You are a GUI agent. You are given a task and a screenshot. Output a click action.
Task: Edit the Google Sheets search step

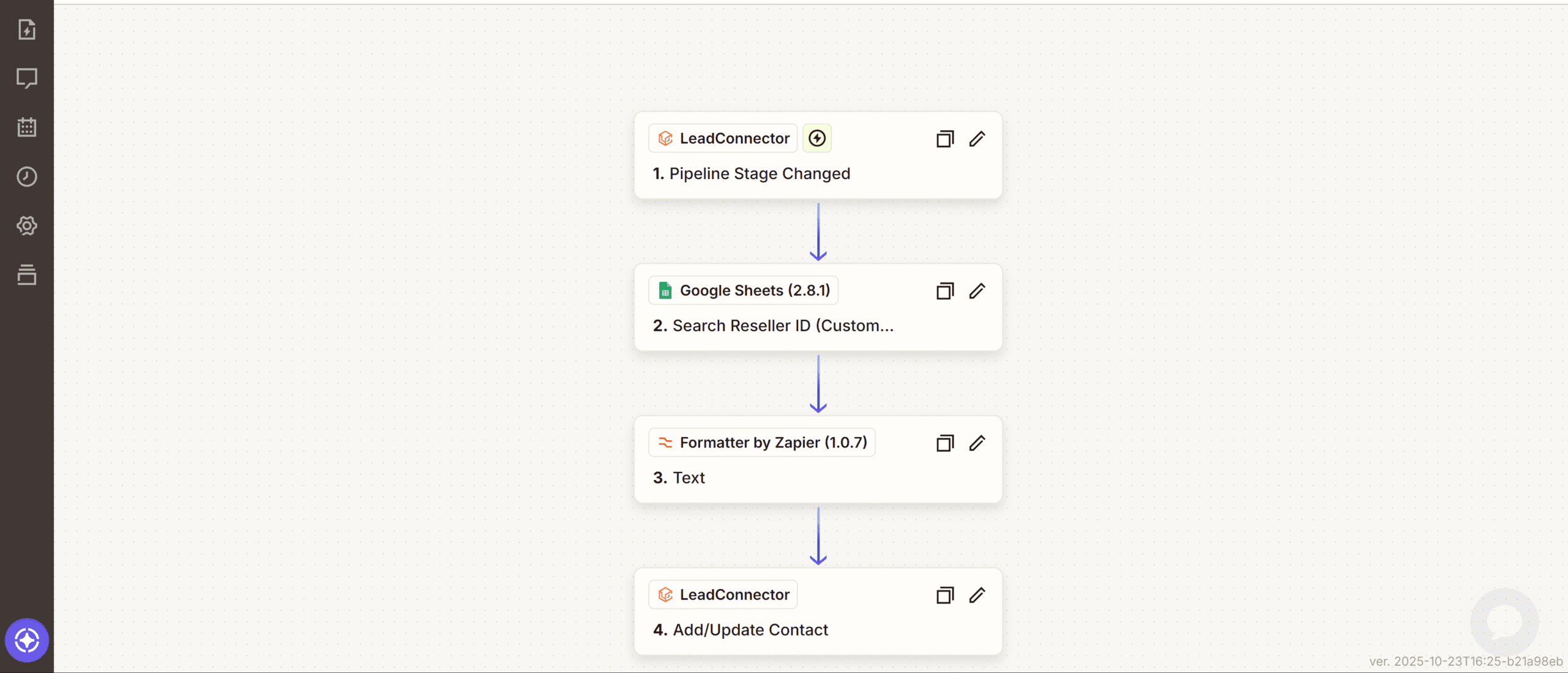(x=977, y=291)
